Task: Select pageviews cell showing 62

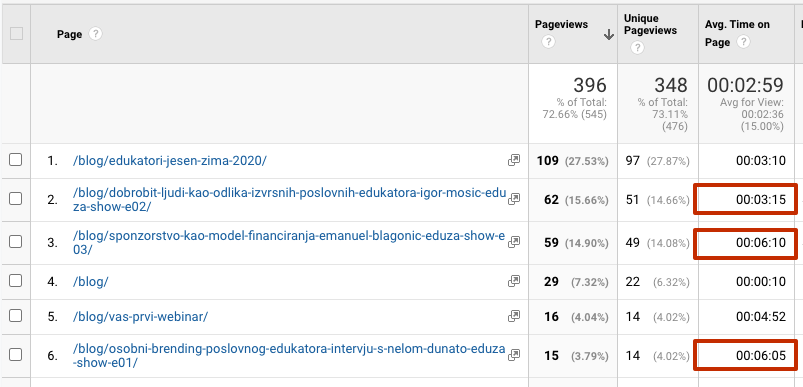Action: (551, 200)
